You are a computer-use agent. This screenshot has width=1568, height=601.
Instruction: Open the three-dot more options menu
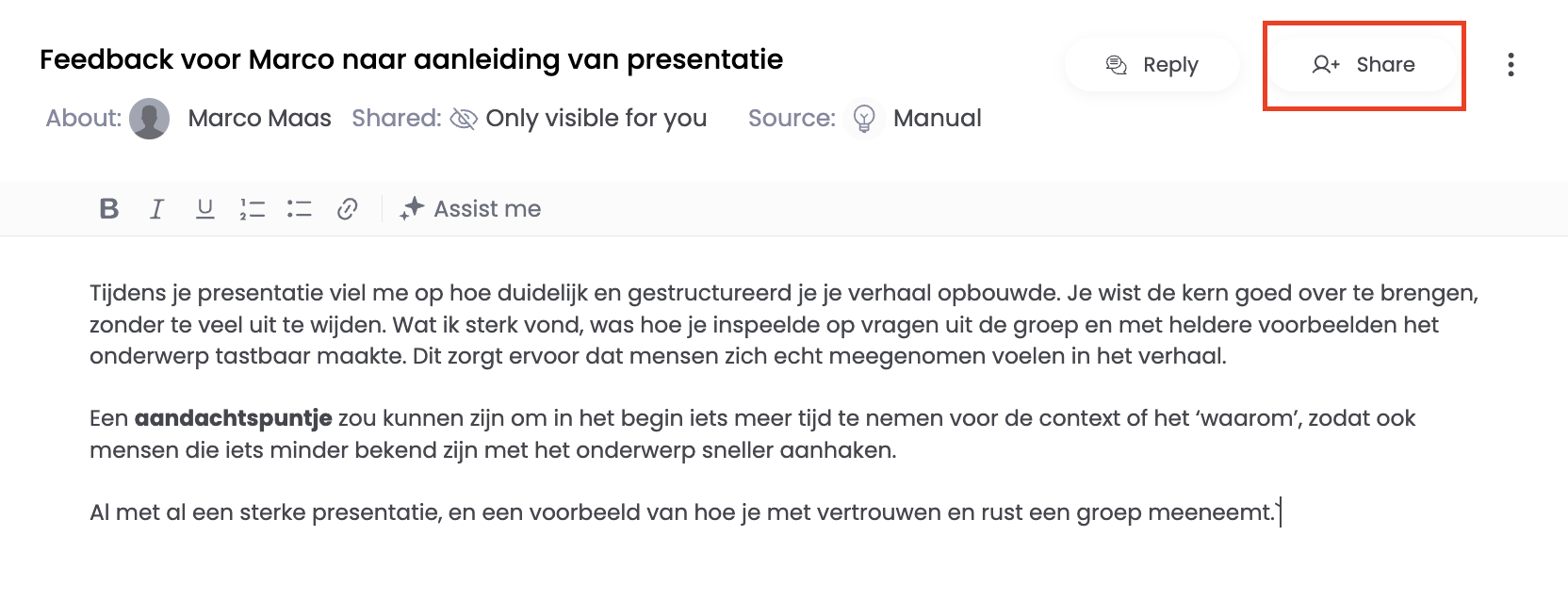pyautogui.click(x=1511, y=65)
